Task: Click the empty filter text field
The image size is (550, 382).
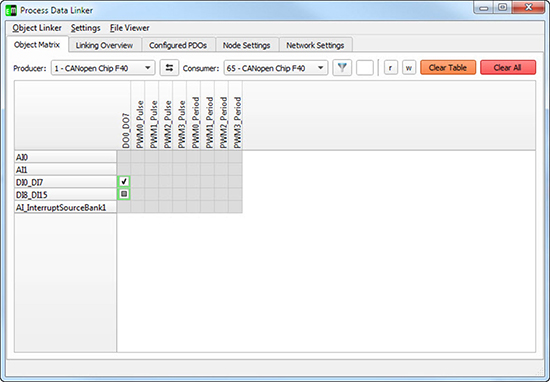Action: (364, 68)
